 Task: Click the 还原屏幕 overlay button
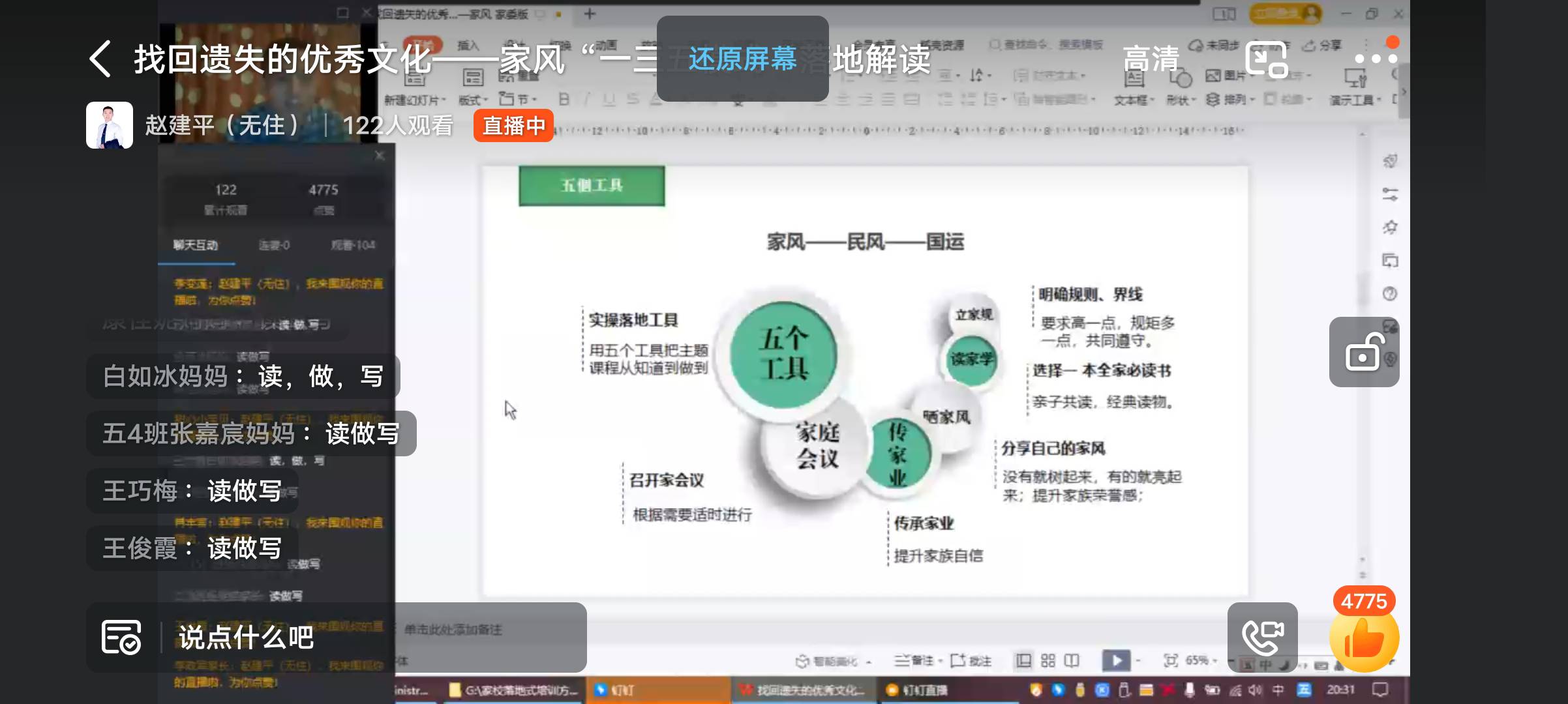coord(745,60)
